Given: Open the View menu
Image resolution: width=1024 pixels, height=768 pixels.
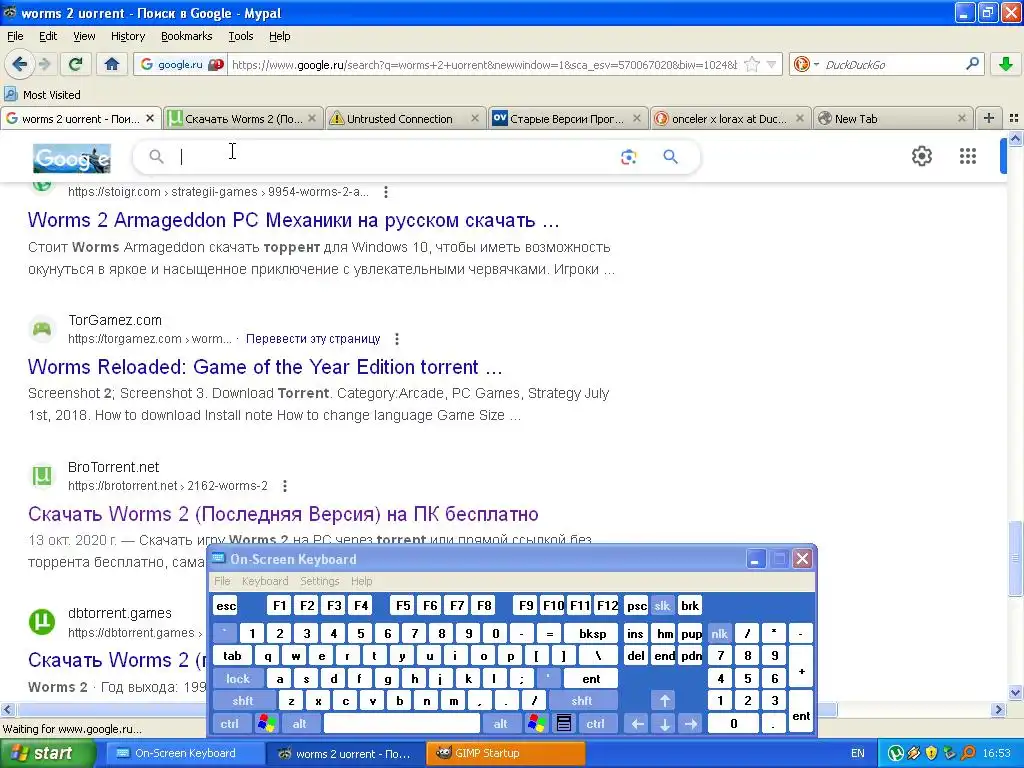Looking at the screenshot, I should pos(84,36).
